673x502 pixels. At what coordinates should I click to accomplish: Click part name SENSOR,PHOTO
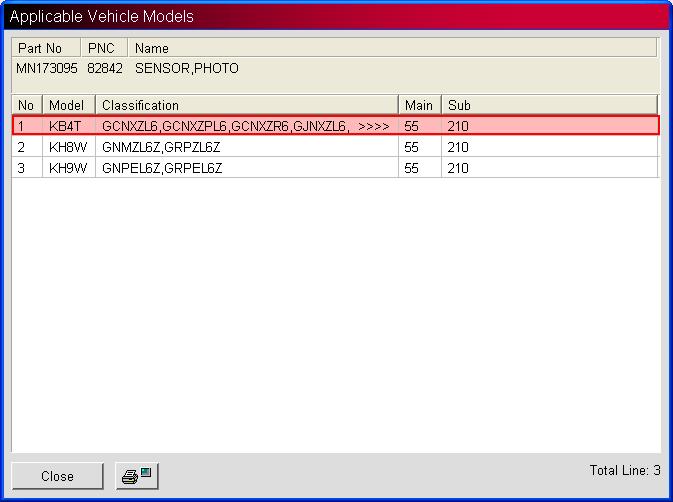187,68
